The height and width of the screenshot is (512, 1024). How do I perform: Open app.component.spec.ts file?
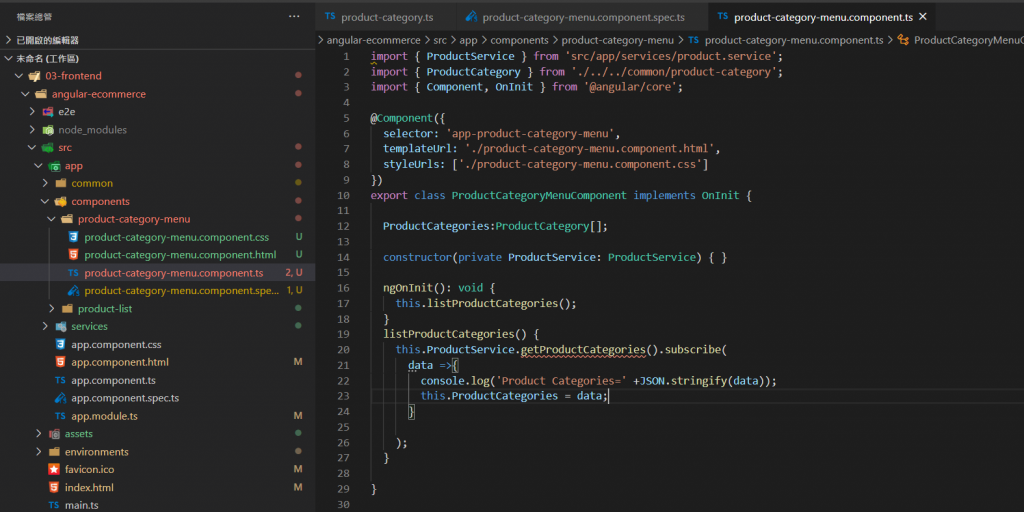click(125, 398)
